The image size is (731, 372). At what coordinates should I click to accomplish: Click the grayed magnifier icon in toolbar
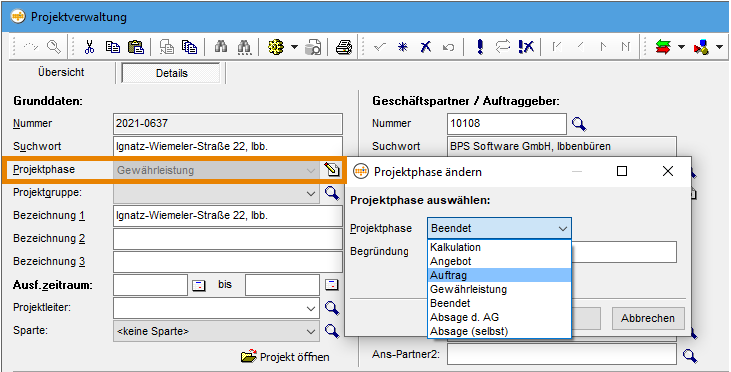pyautogui.click(x=54, y=47)
